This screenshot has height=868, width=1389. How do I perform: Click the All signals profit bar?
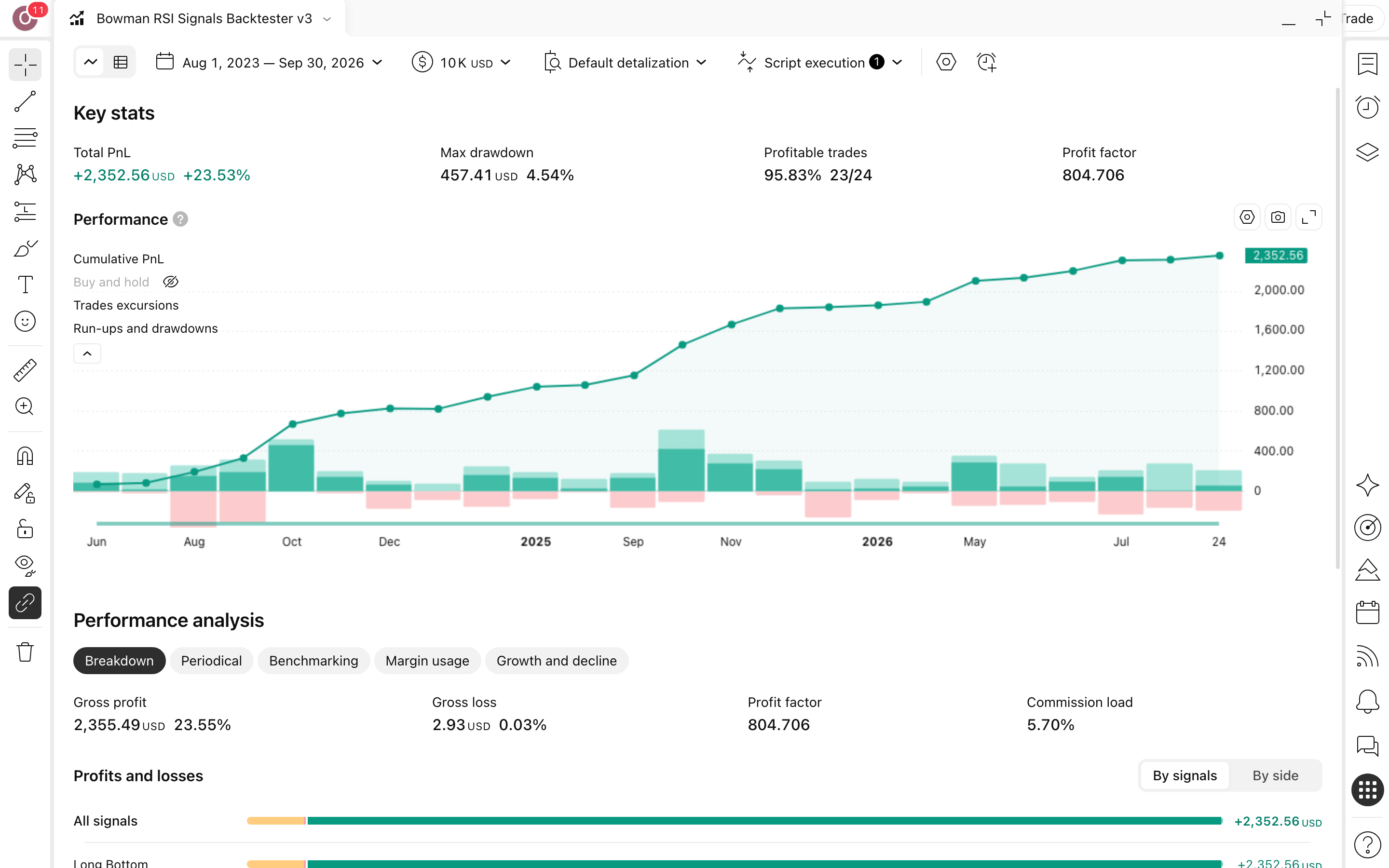click(x=734, y=821)
